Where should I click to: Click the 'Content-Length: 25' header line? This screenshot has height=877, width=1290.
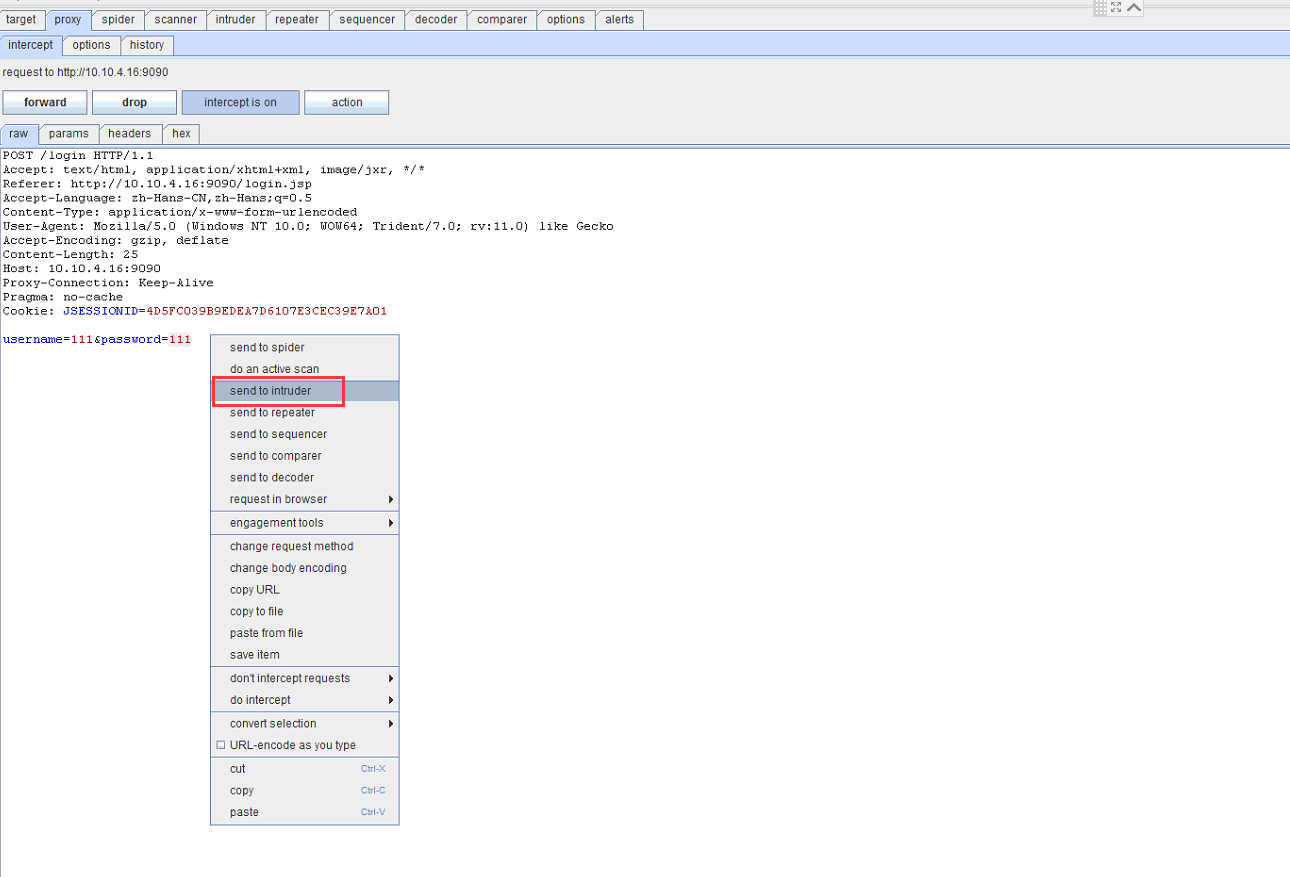click(x=70, y=255)
